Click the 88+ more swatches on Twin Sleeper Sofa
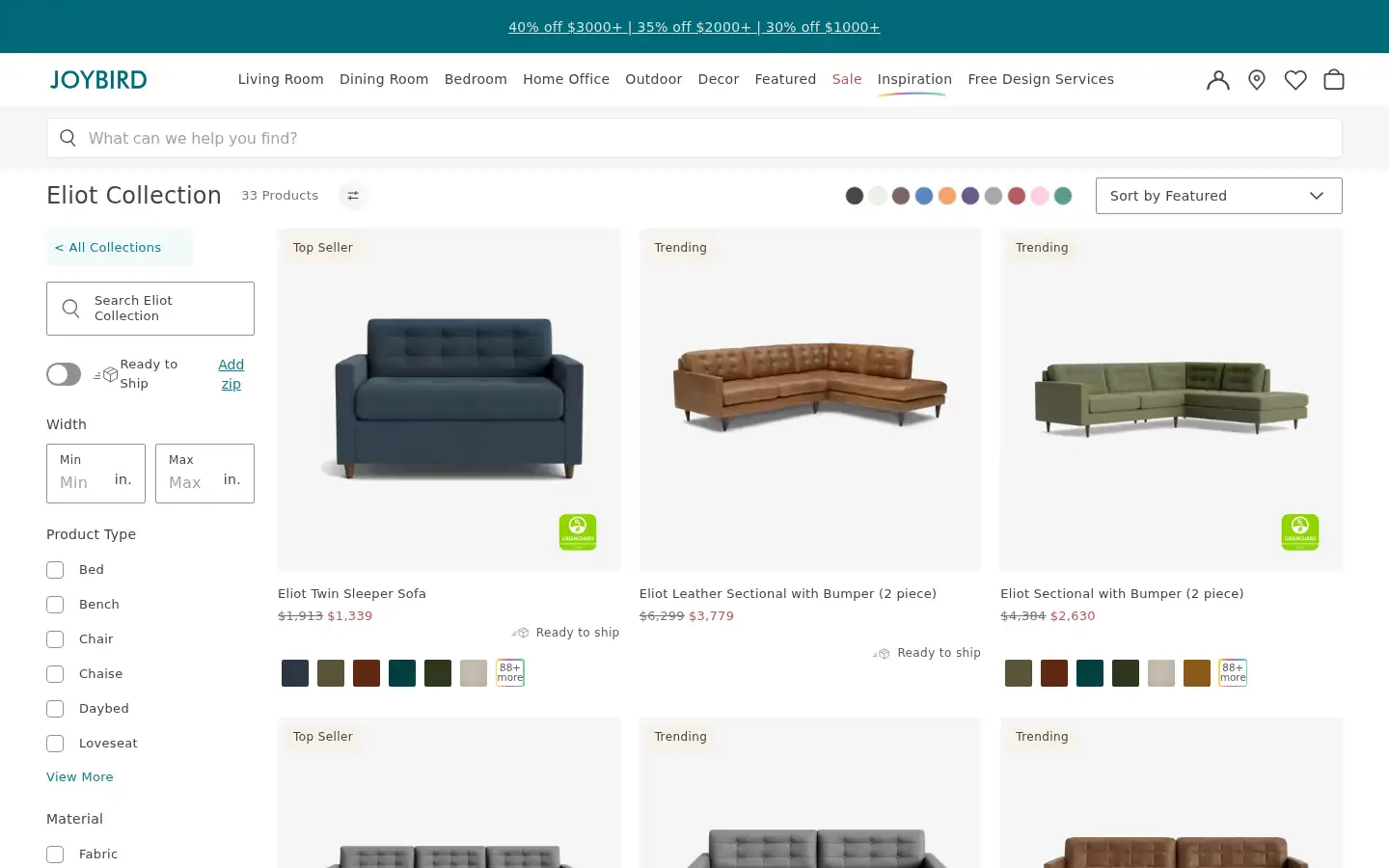This screenshot has height=868, width=1389. click(510, 672)
